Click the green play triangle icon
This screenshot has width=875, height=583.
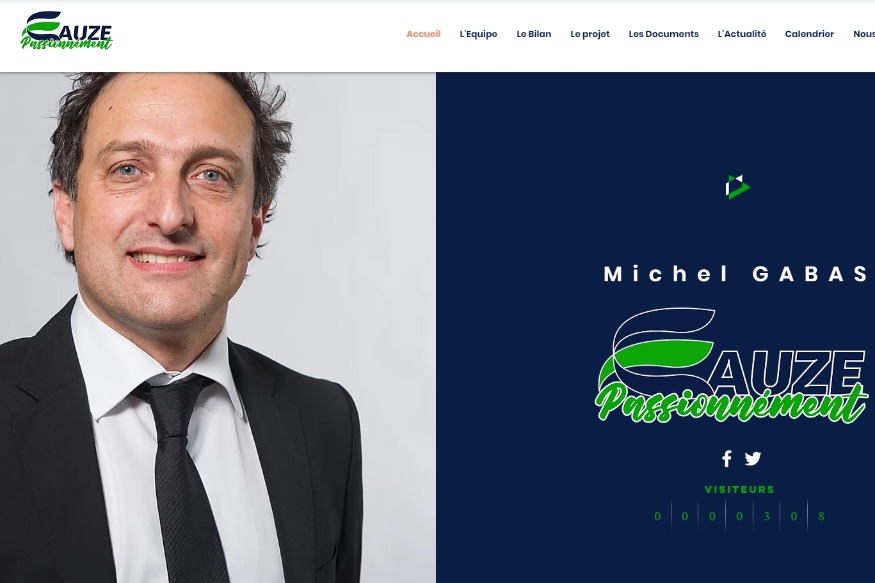pos(737,187)
